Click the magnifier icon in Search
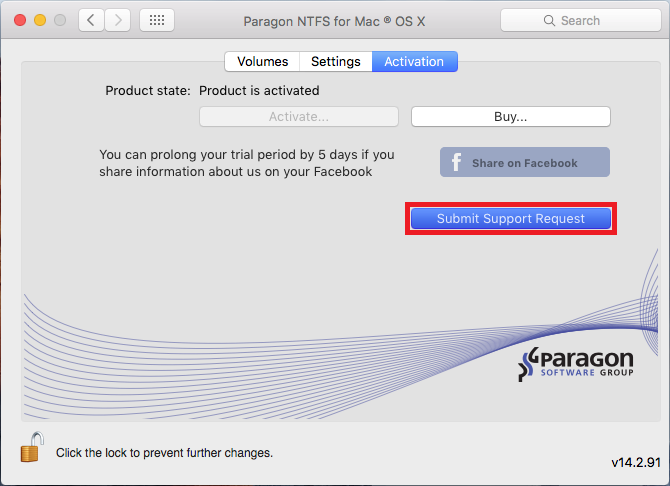The width and height of the screenshot is (670, 486). [x=549, y=21]
